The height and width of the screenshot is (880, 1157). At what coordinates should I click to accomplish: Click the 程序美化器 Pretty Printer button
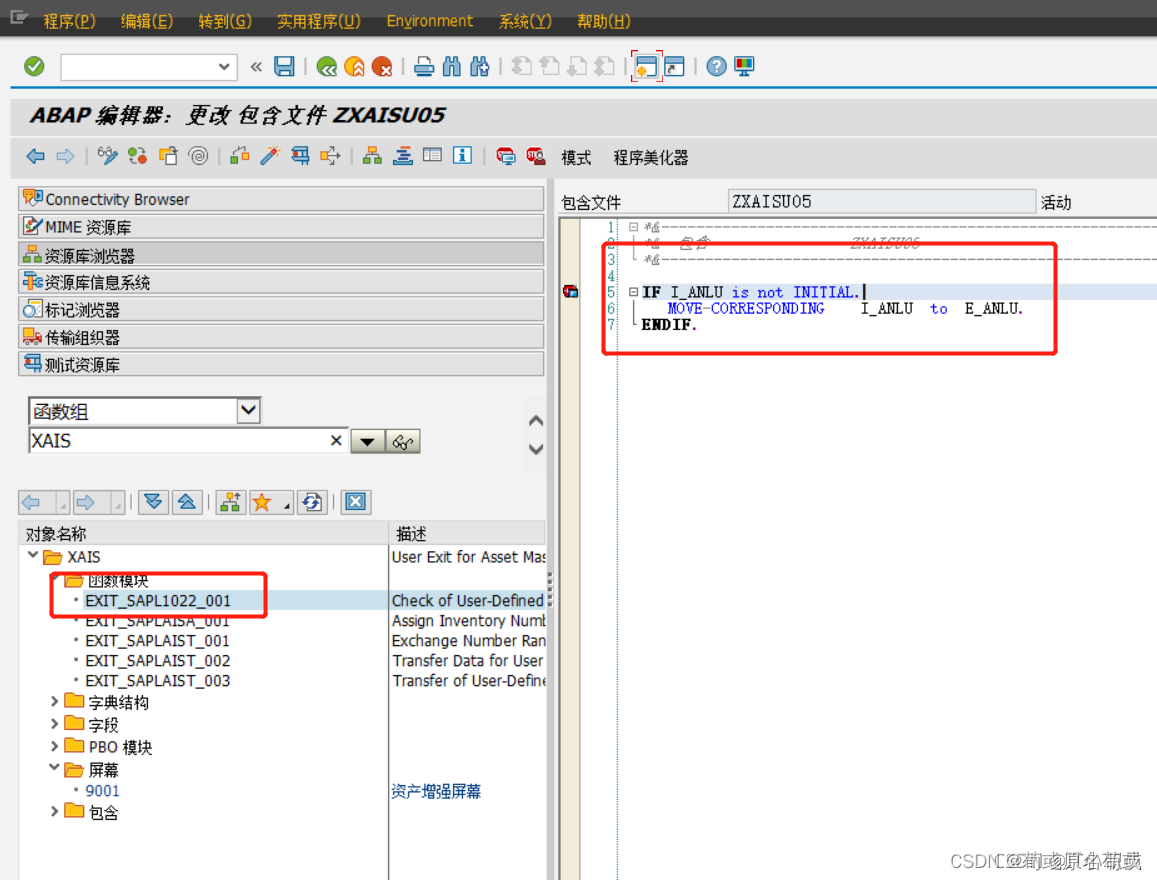tap(650, 157)
